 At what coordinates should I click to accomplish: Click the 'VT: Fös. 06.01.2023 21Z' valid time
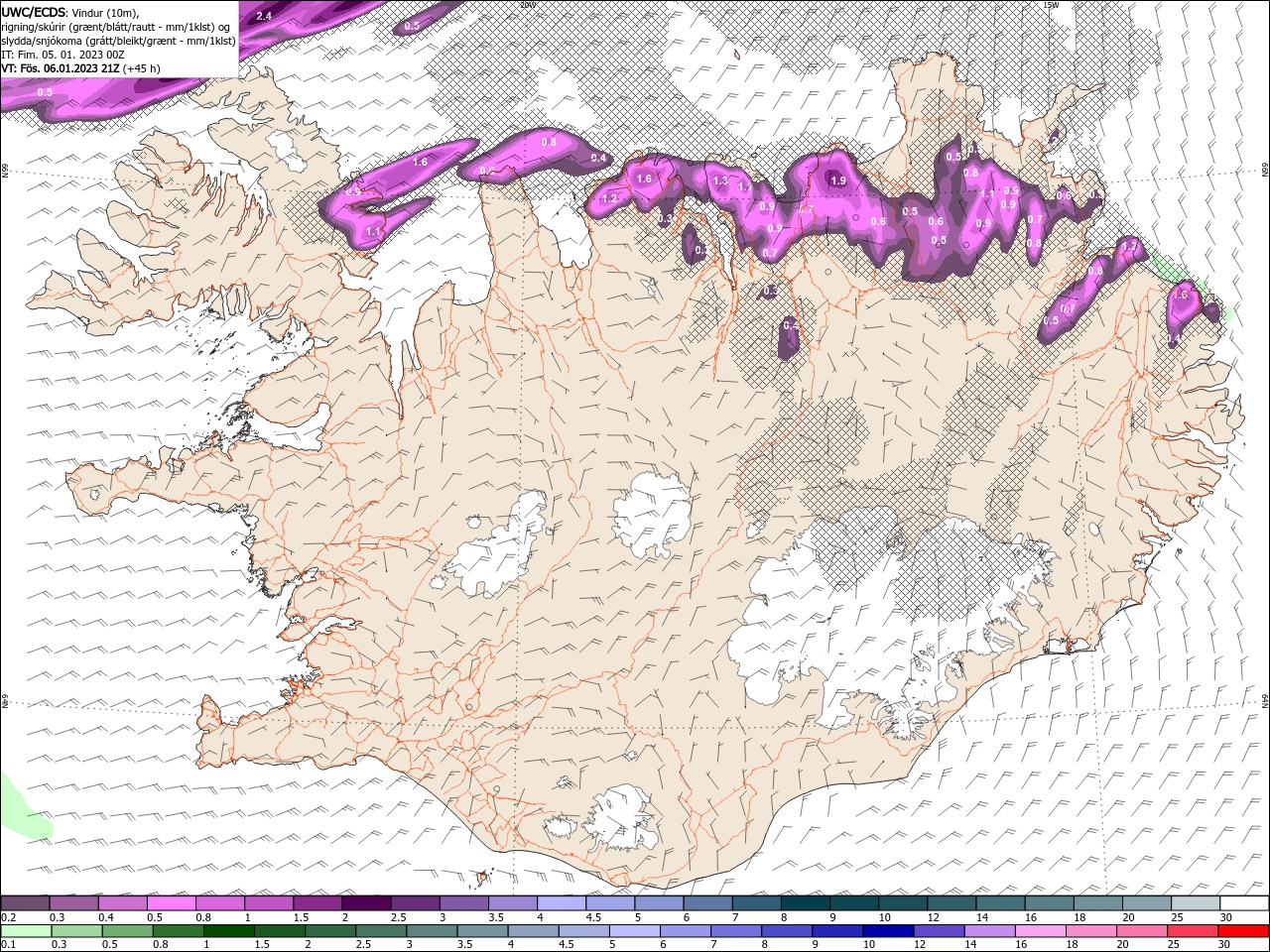[61, 68]
